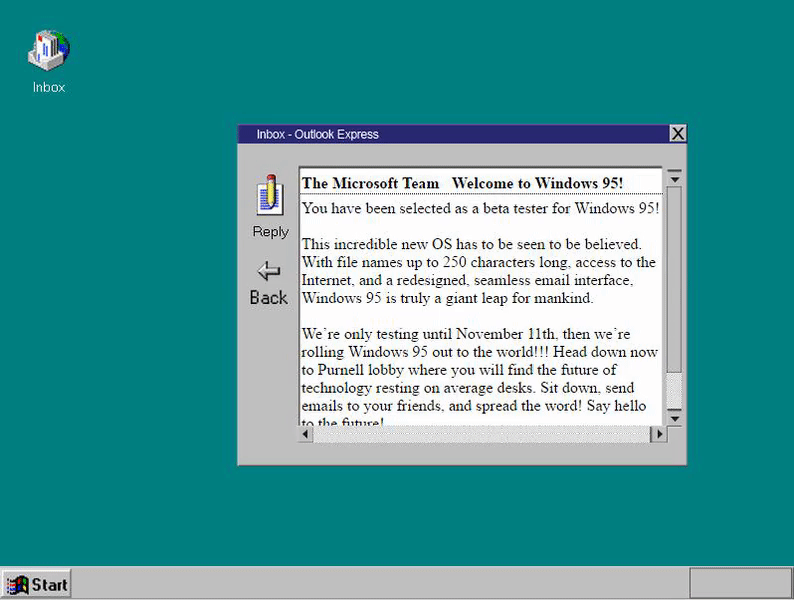Screen dimensions: 794x600
Task: Click the Back arrow icon
Action: click(269, 271)
